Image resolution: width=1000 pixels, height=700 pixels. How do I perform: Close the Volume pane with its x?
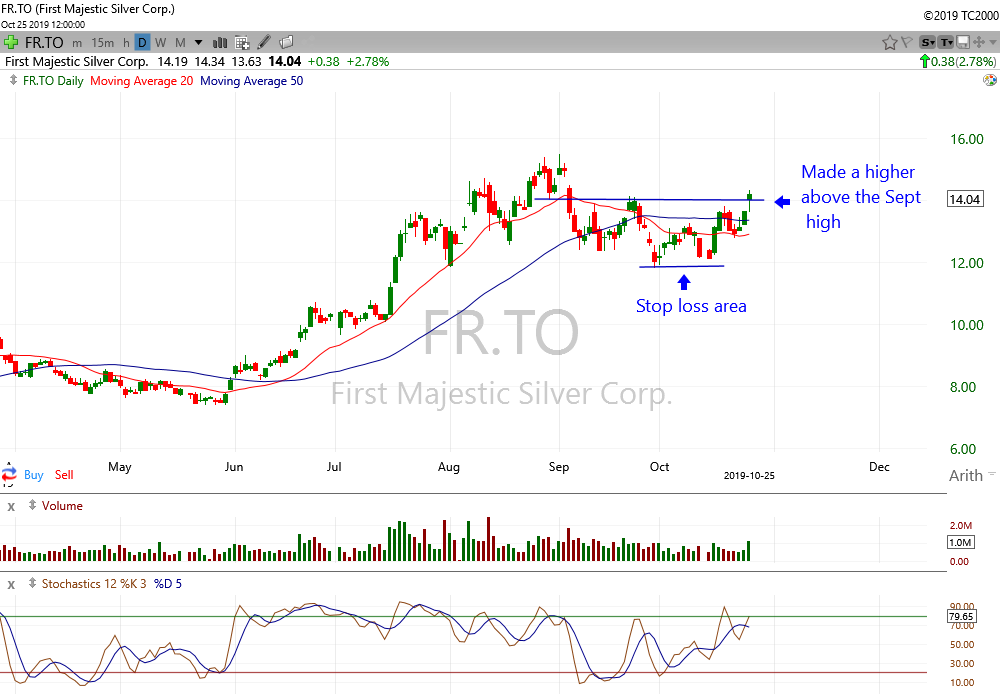[x=11, y=507]
